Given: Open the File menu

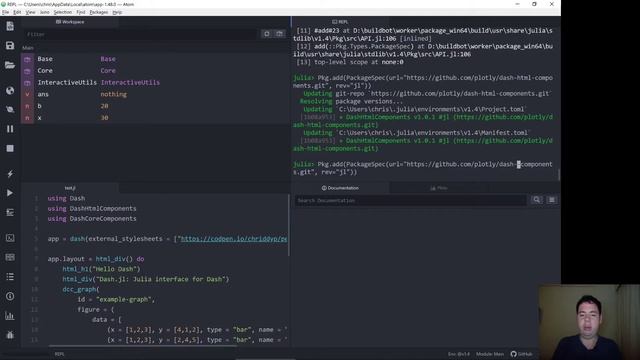Looking at the screenshot, I should point(5,12).
